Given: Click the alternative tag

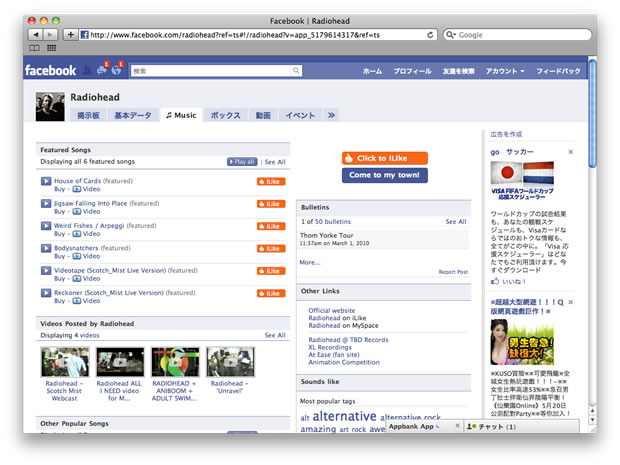Looking at the screenshot, I should [344, 416].
